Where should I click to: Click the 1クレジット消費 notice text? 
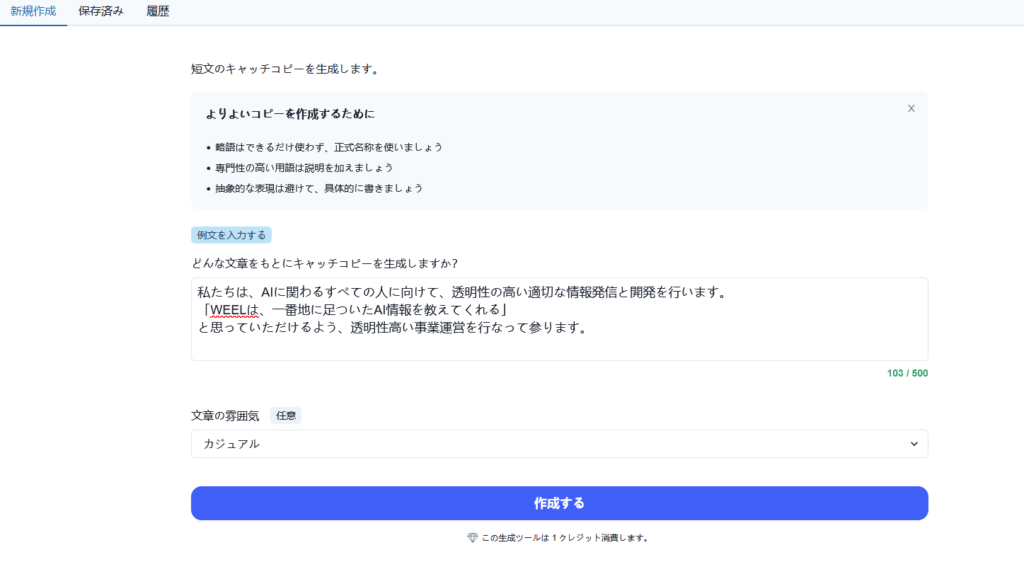tap(565, 538)
